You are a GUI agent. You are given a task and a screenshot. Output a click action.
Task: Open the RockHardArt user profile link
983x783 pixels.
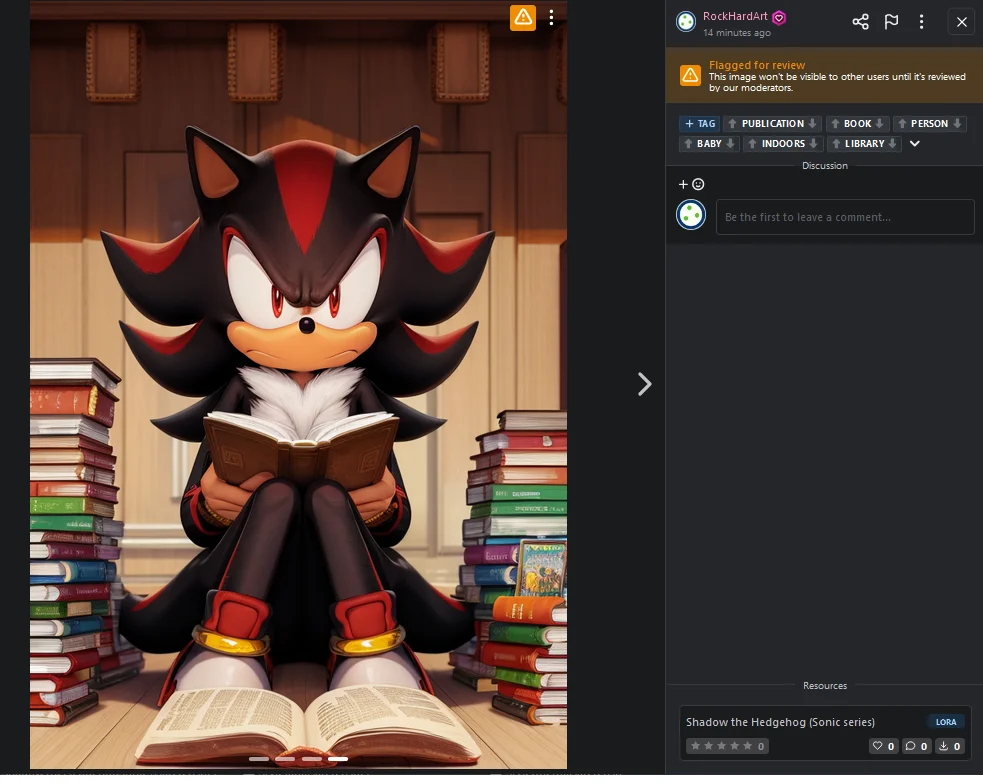[735, 16]
